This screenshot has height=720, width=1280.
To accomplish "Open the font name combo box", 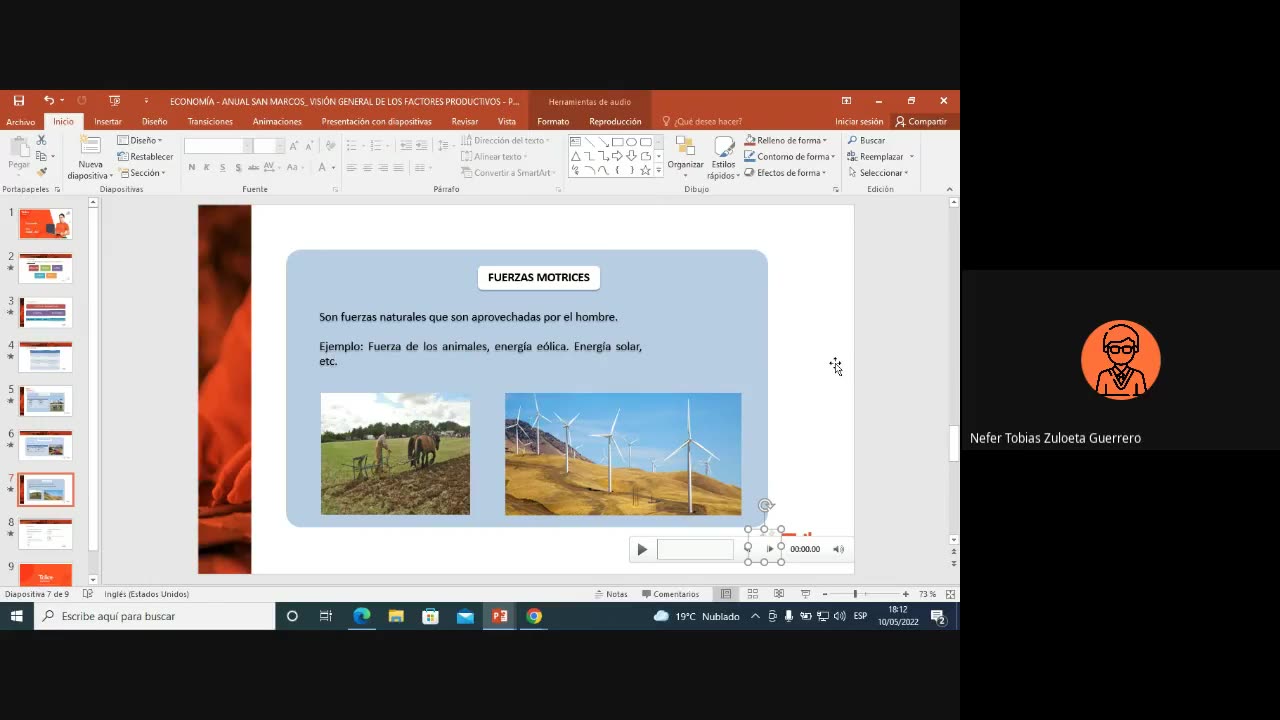I will click(x=217, y=146).
